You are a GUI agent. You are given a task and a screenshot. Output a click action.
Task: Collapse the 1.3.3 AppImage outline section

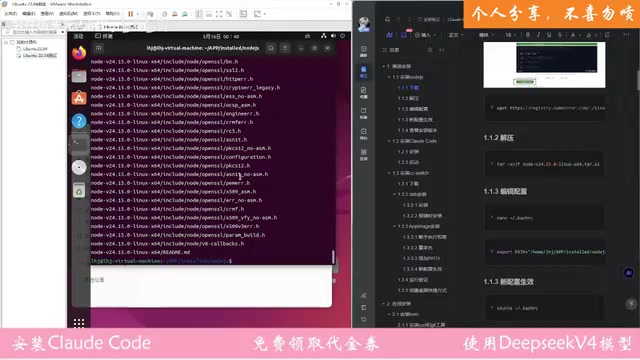[394, 227]
